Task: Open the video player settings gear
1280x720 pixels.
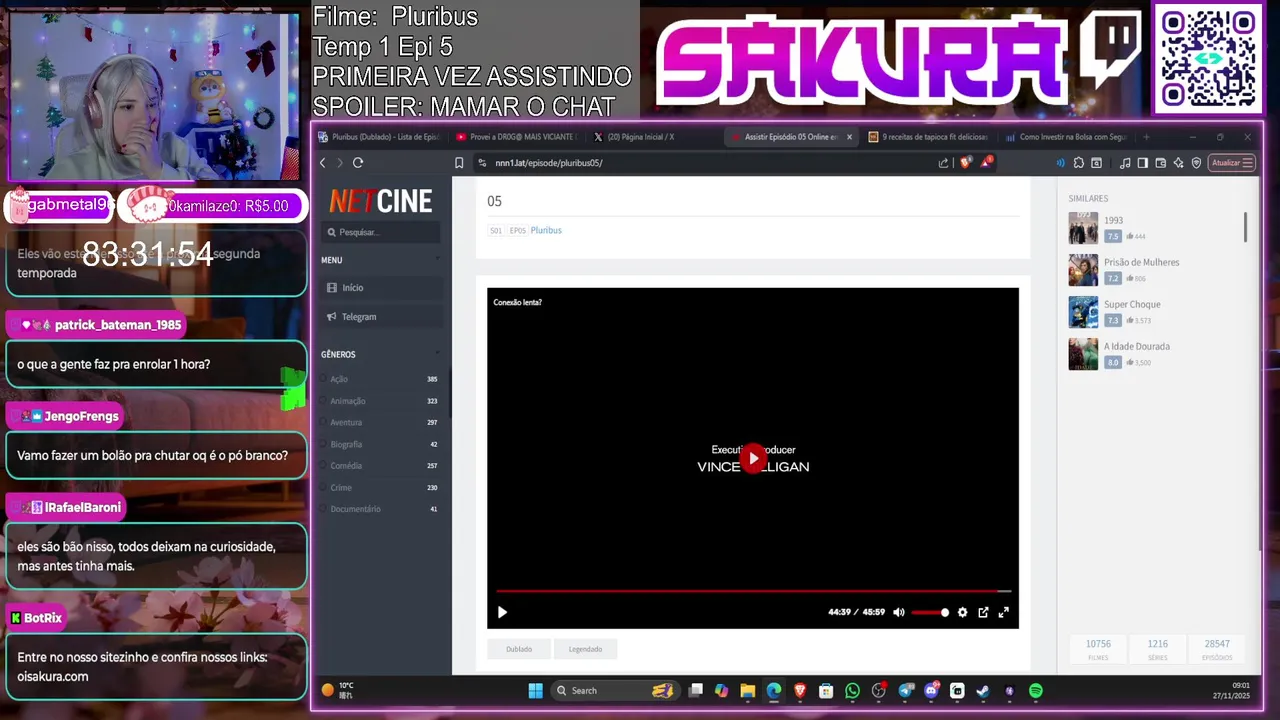Action: (962, 612)
